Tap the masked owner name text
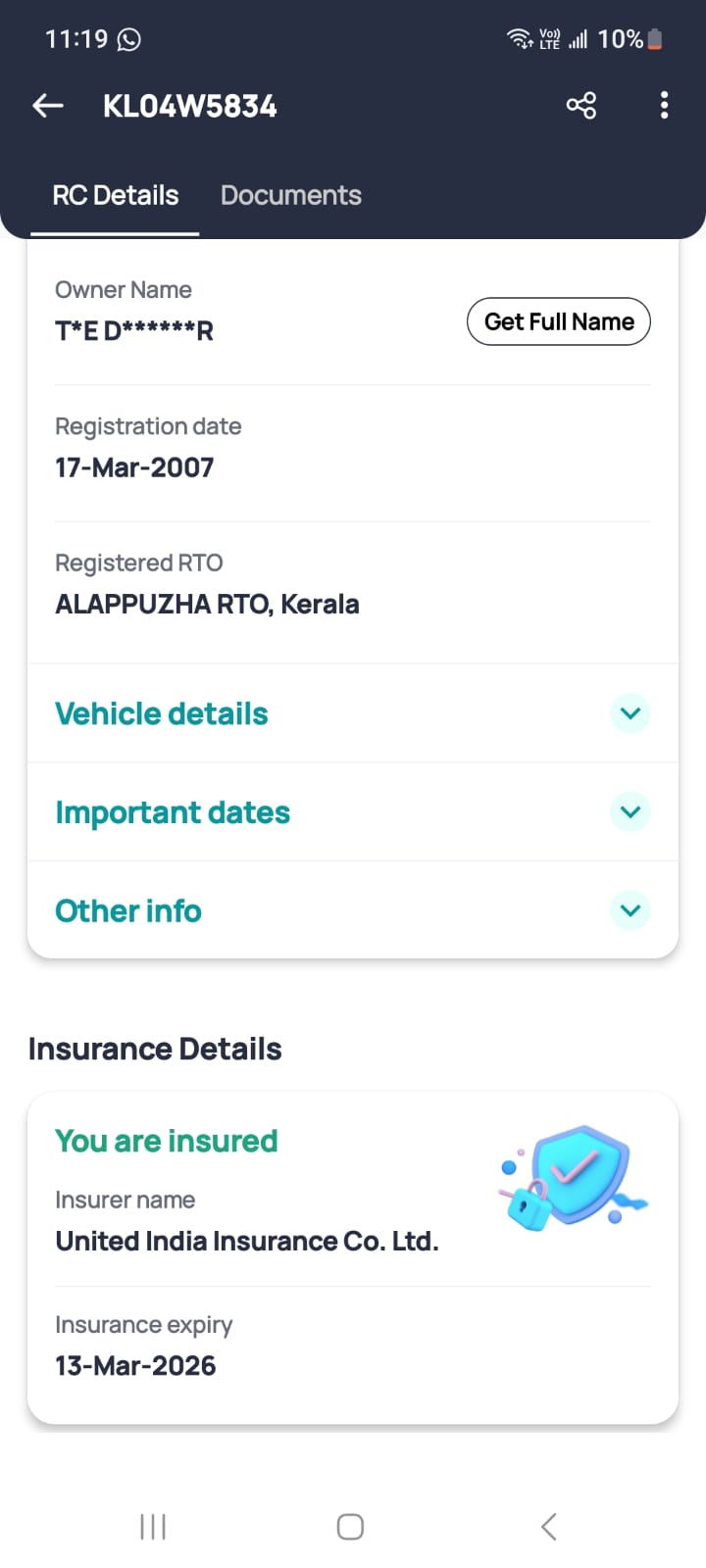 pos(134,331)
